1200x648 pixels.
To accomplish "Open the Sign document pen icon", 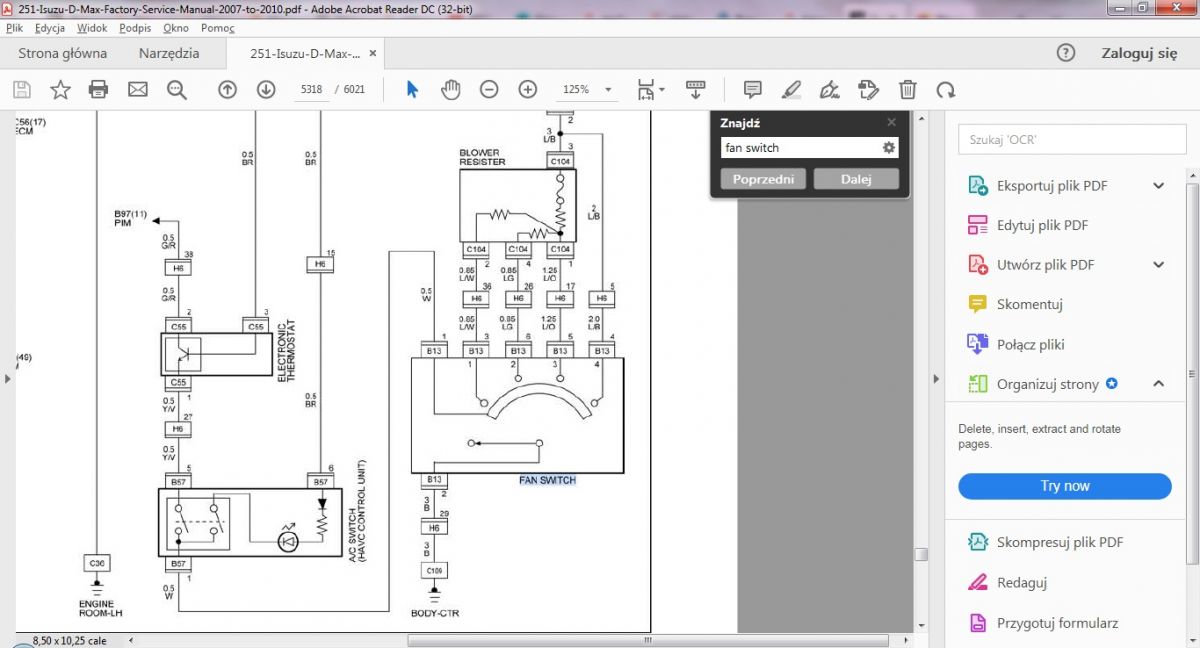I will (829, 90).
